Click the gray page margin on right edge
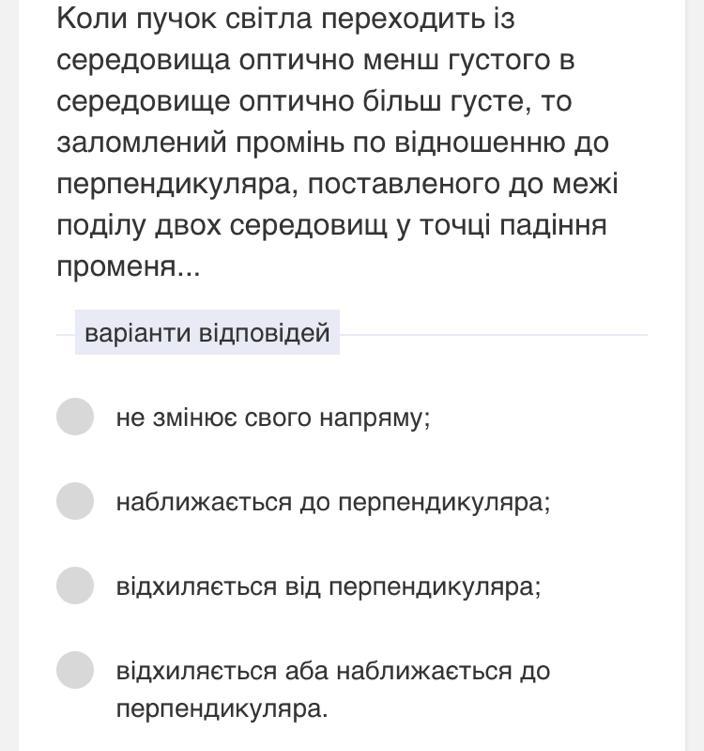The width and height of the screenshot is (704, 751). click(x=694, y=376)
